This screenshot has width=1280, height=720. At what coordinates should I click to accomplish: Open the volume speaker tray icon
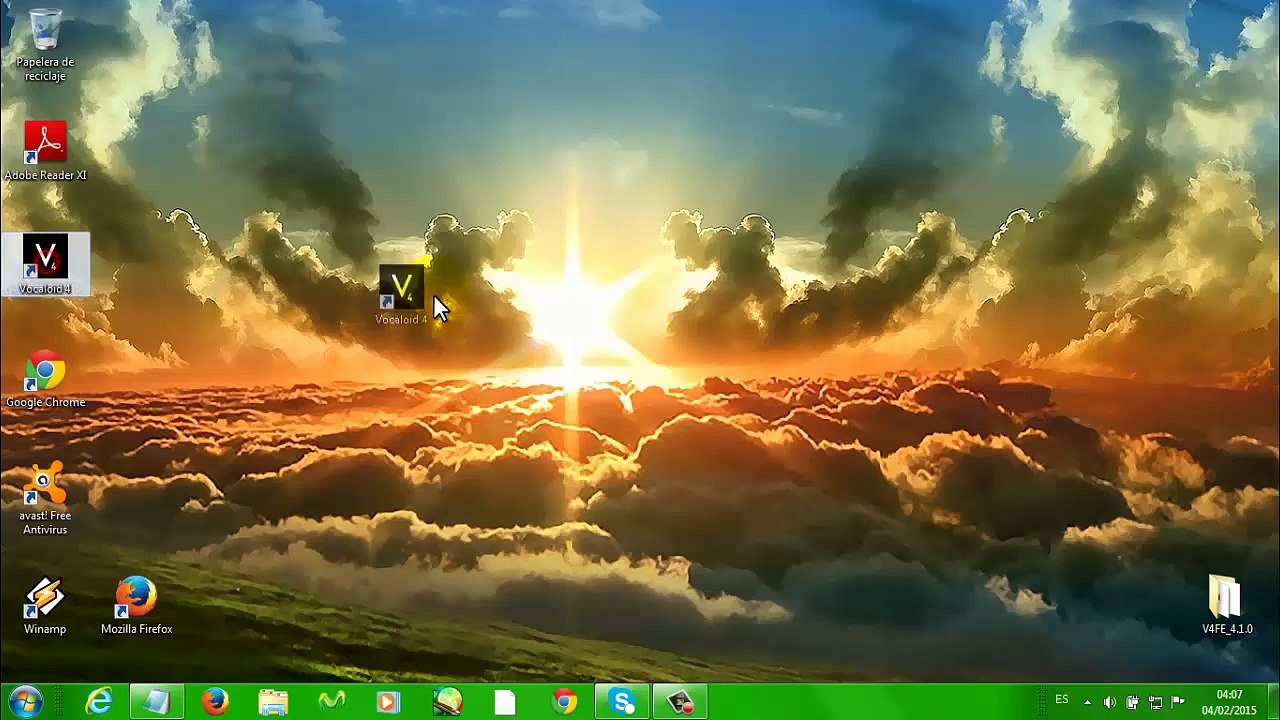click(x=1110, y=702)
